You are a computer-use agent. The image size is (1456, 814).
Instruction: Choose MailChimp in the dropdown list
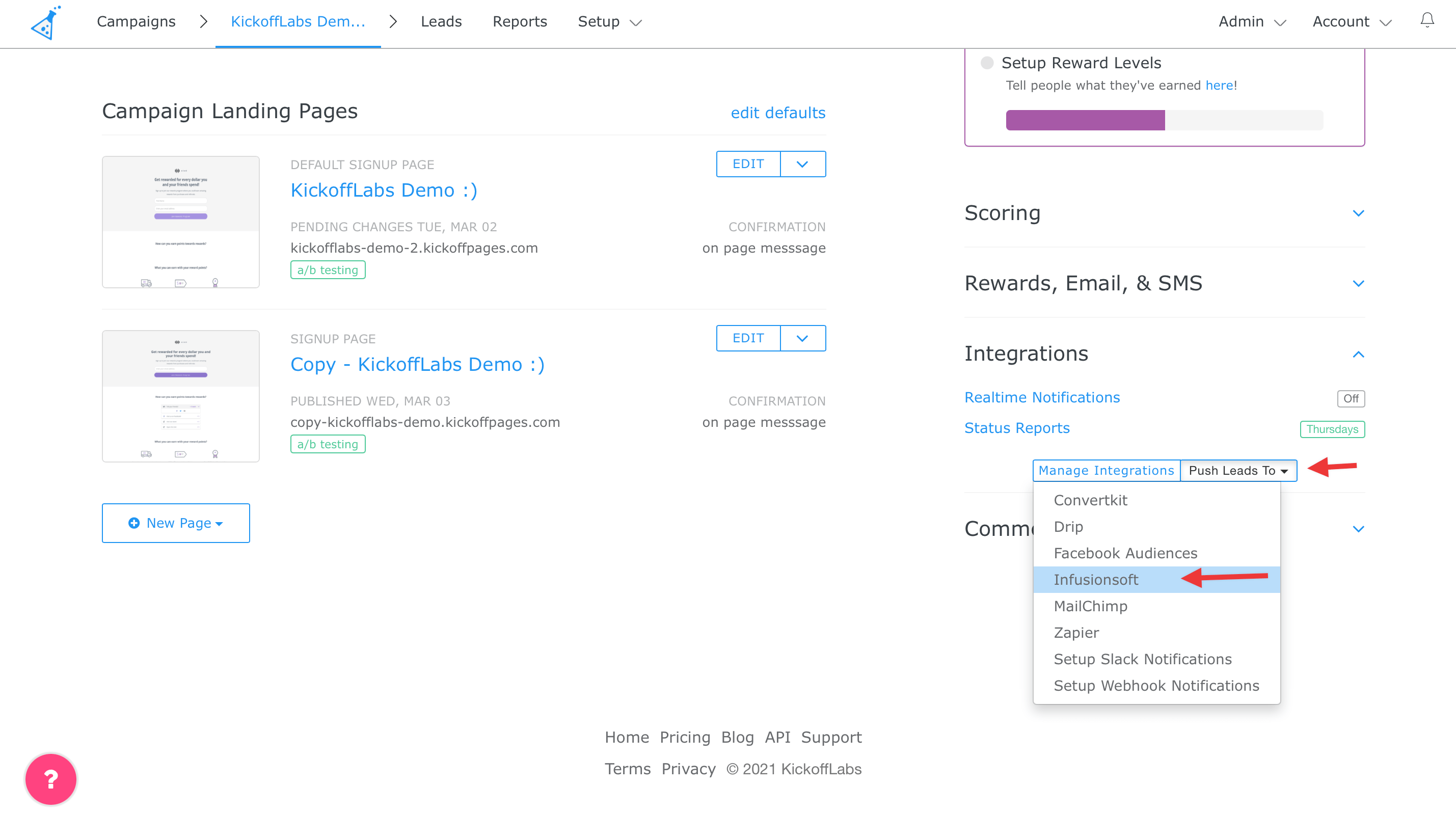coord(1090,606)
